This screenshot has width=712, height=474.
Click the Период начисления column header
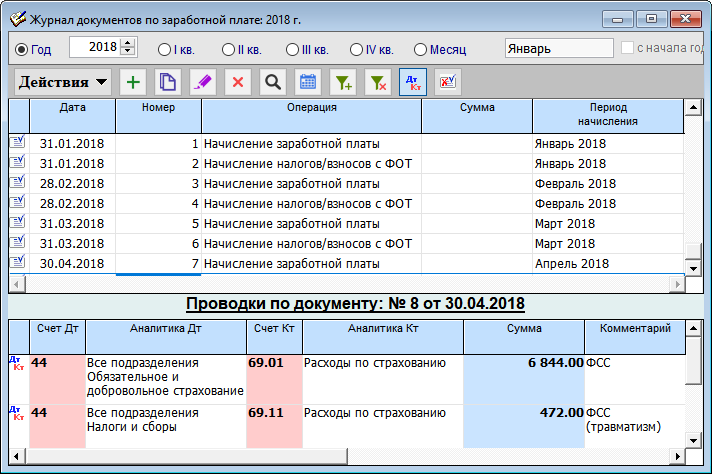[x=608, y=116]
